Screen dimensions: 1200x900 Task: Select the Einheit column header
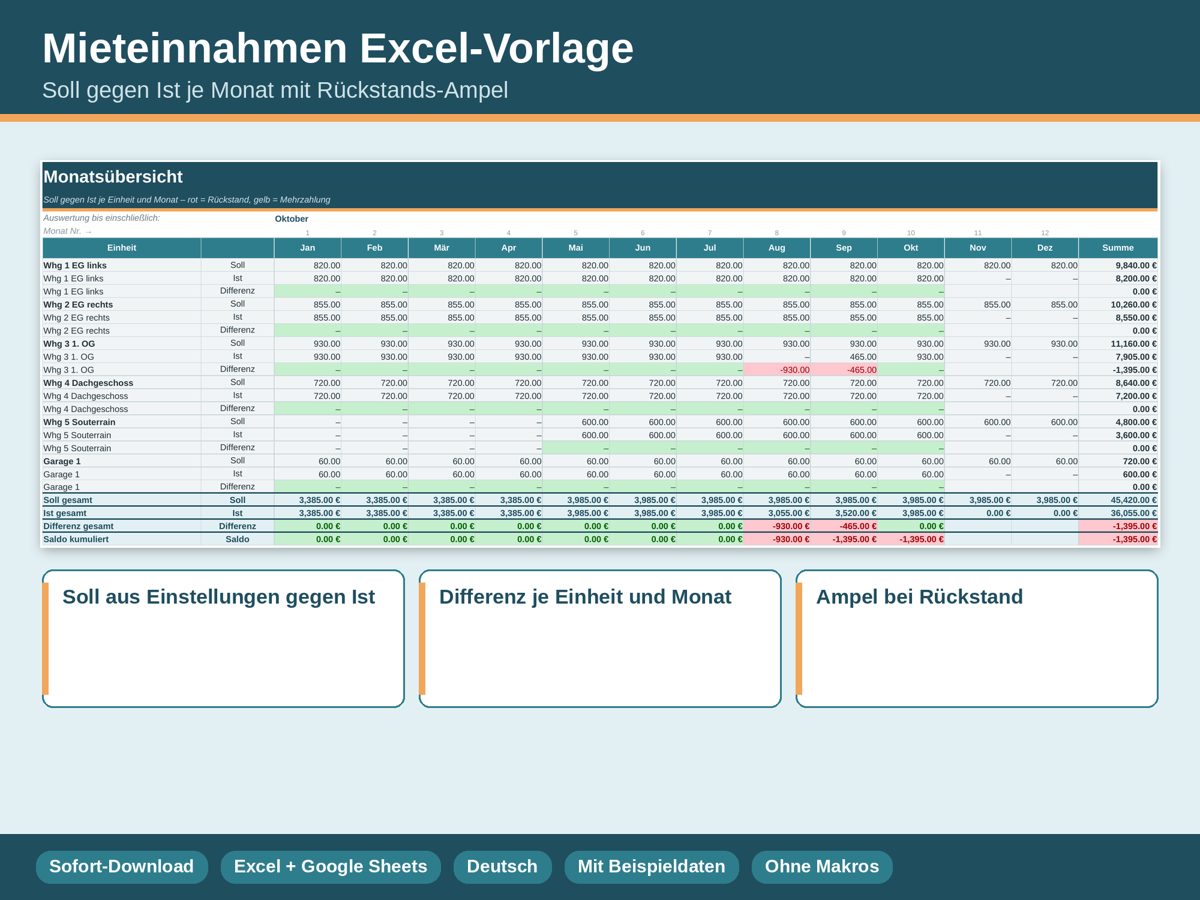pyautogui.click(x=121, y=247)
